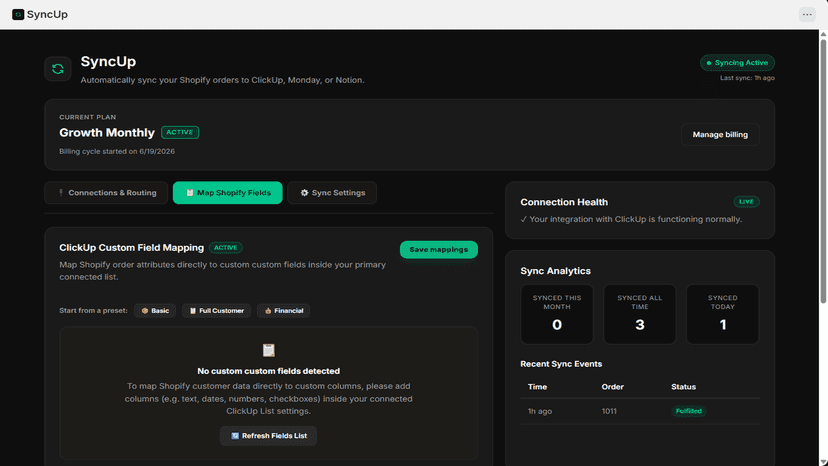Click the Time column header

537,387
